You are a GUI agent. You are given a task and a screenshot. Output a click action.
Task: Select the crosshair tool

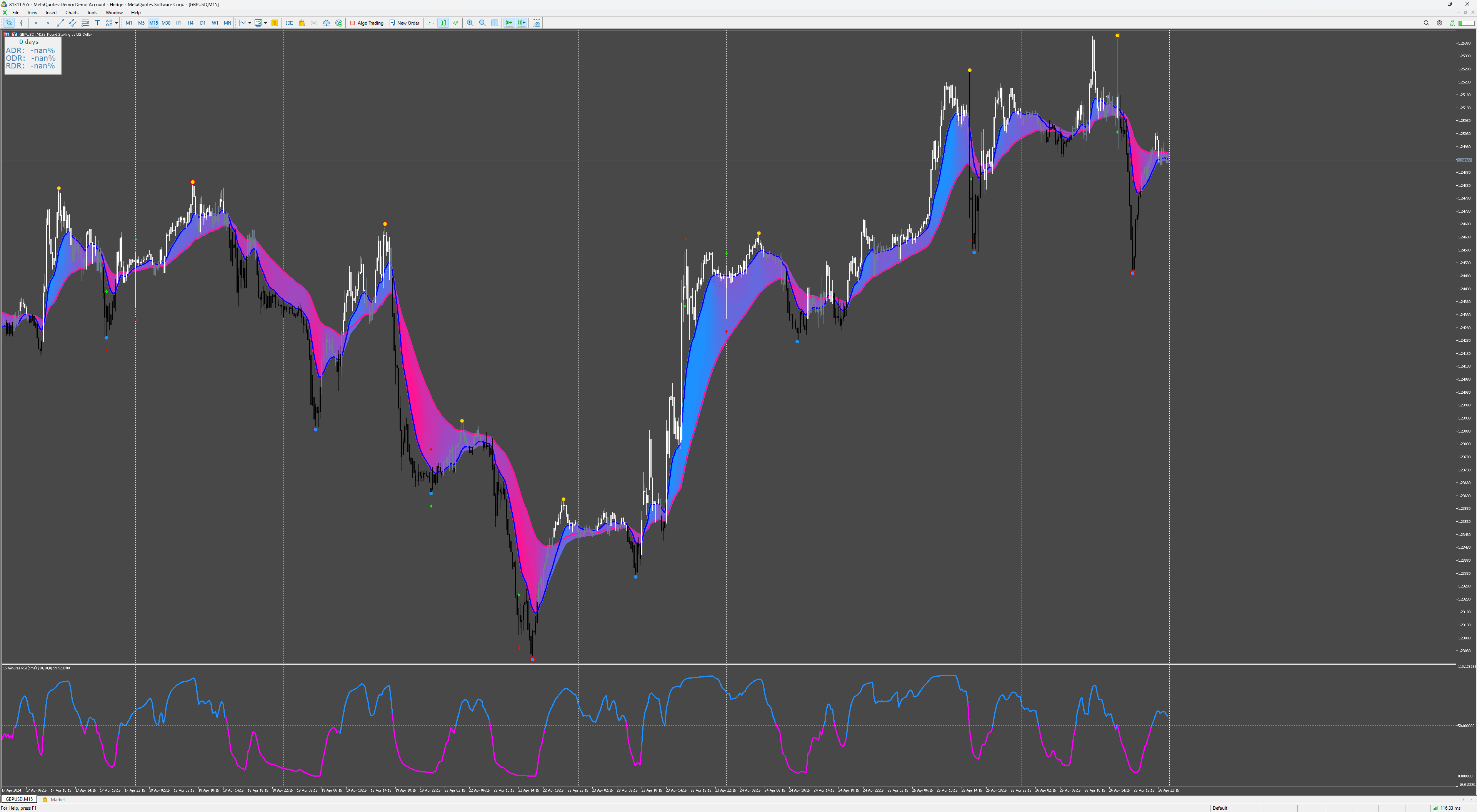pyautogui.click(x=21, y=23)
